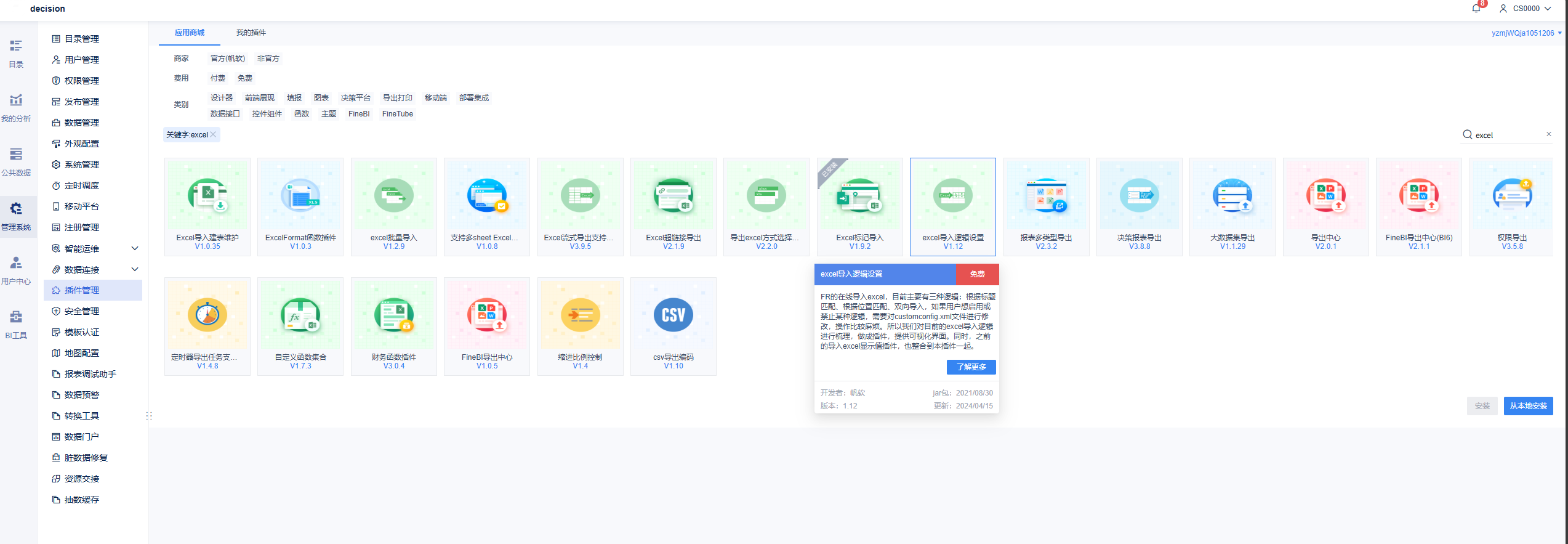The width and height of the screenshot is (1568, 544).
Task: Open the Excel导入建表维护 plugin icon
Action: pos(207,196)
